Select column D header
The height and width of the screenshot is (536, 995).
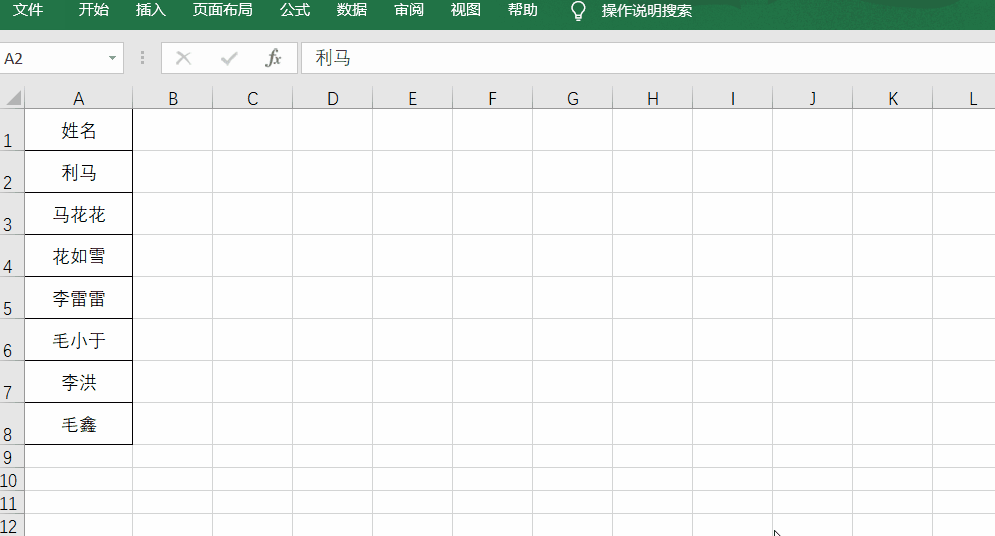click(333, 98)
